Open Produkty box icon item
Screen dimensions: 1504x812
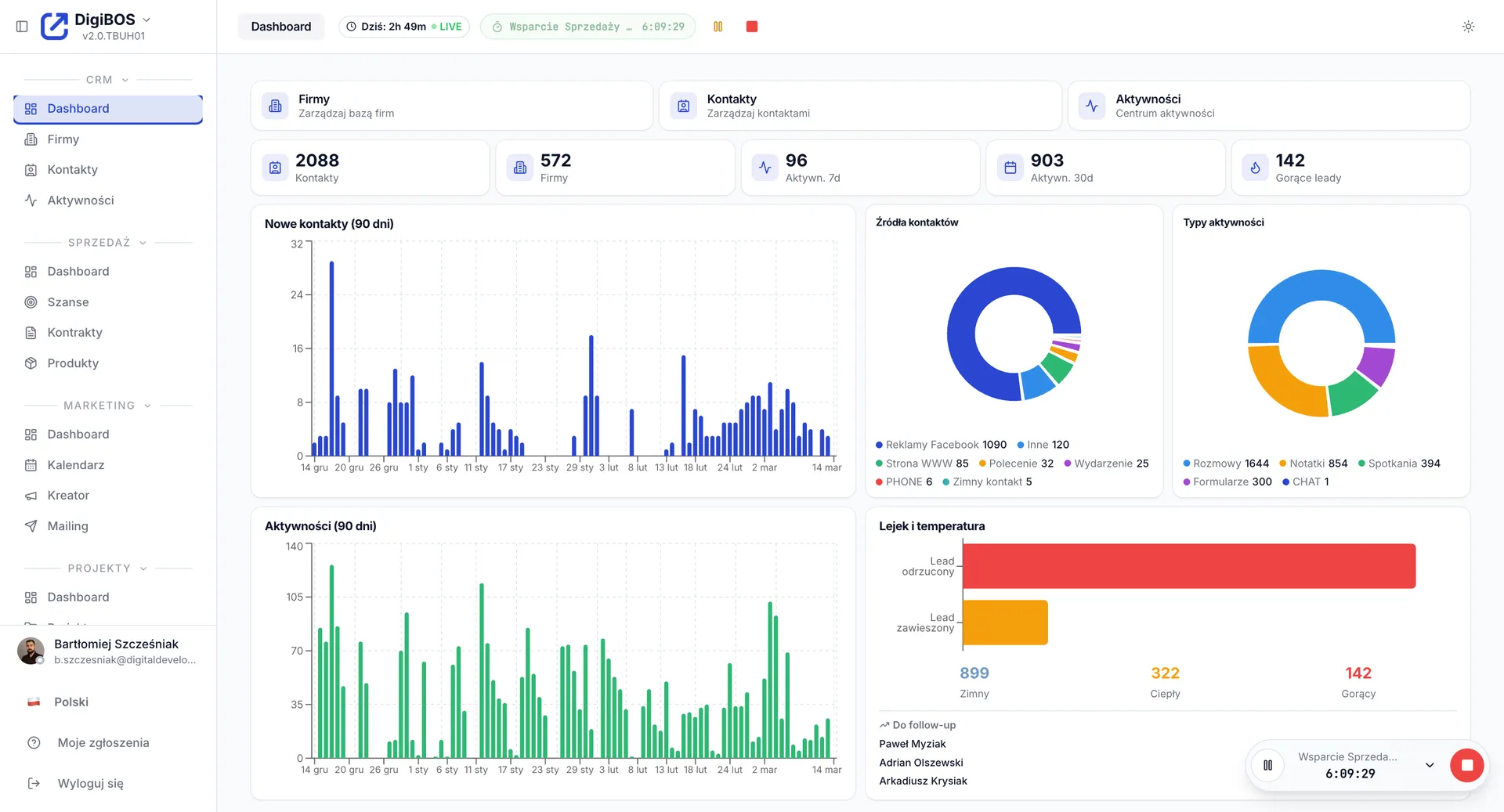pyautogui.click(x=108, y=363)
